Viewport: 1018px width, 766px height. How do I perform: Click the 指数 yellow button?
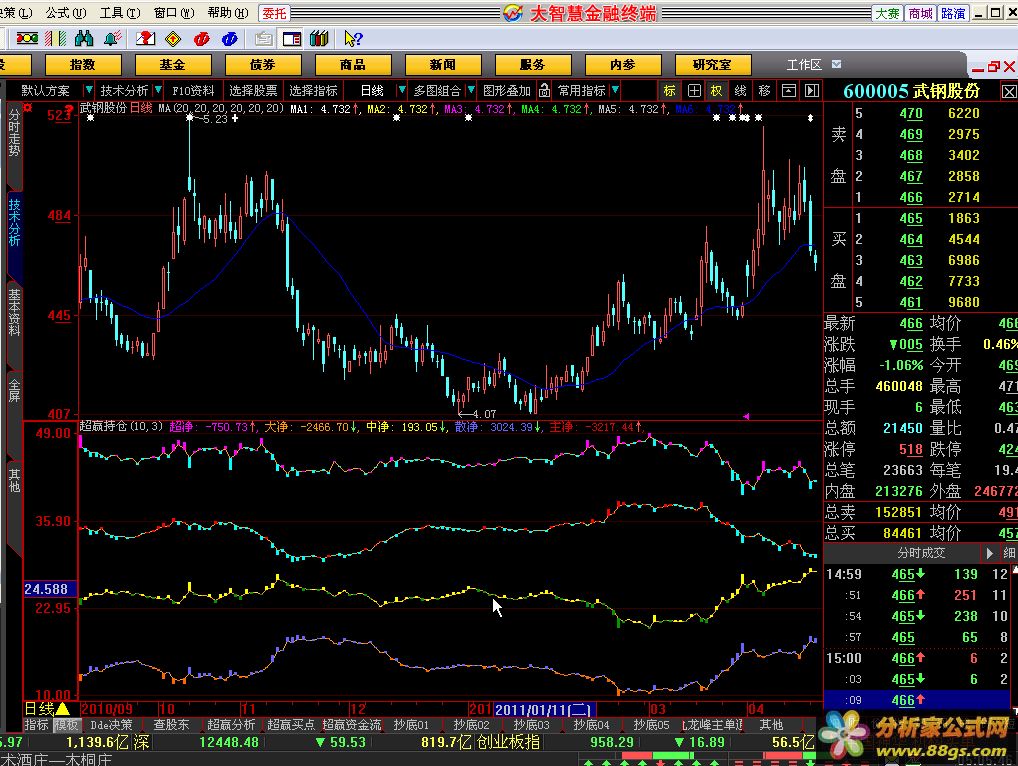pyautogui.click(x=82, y=65)
